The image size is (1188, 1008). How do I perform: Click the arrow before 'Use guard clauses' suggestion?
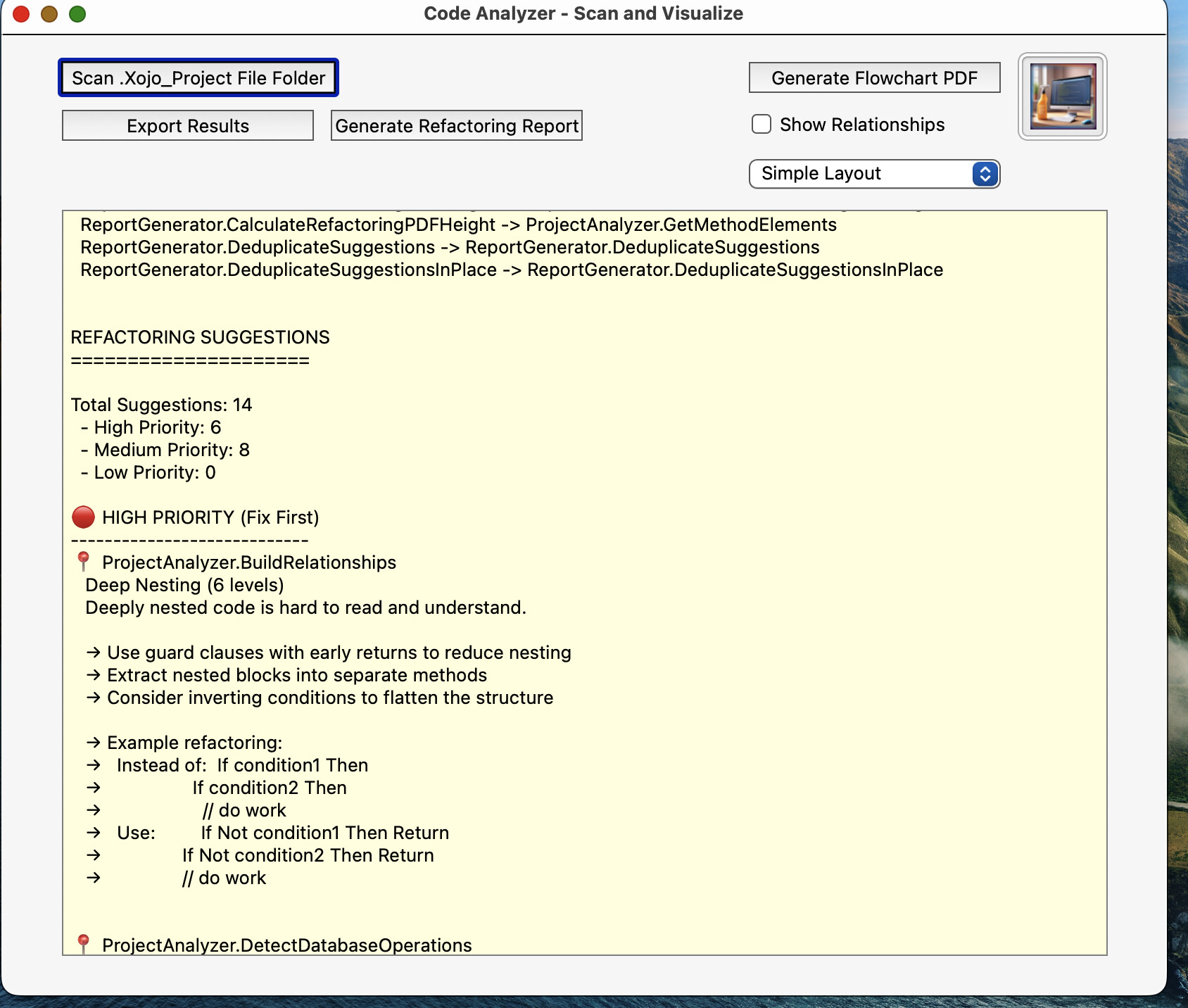93,653
